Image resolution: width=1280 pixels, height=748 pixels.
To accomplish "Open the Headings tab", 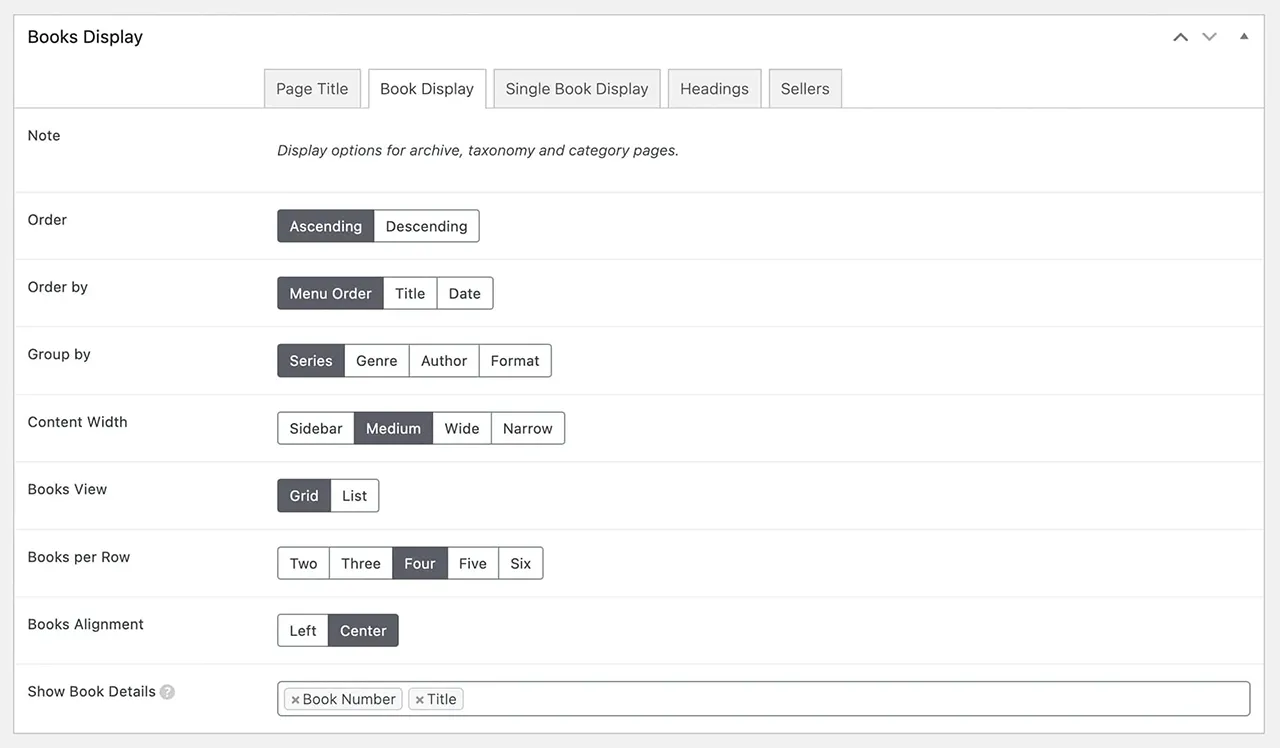I will click(x=714, y=88).
